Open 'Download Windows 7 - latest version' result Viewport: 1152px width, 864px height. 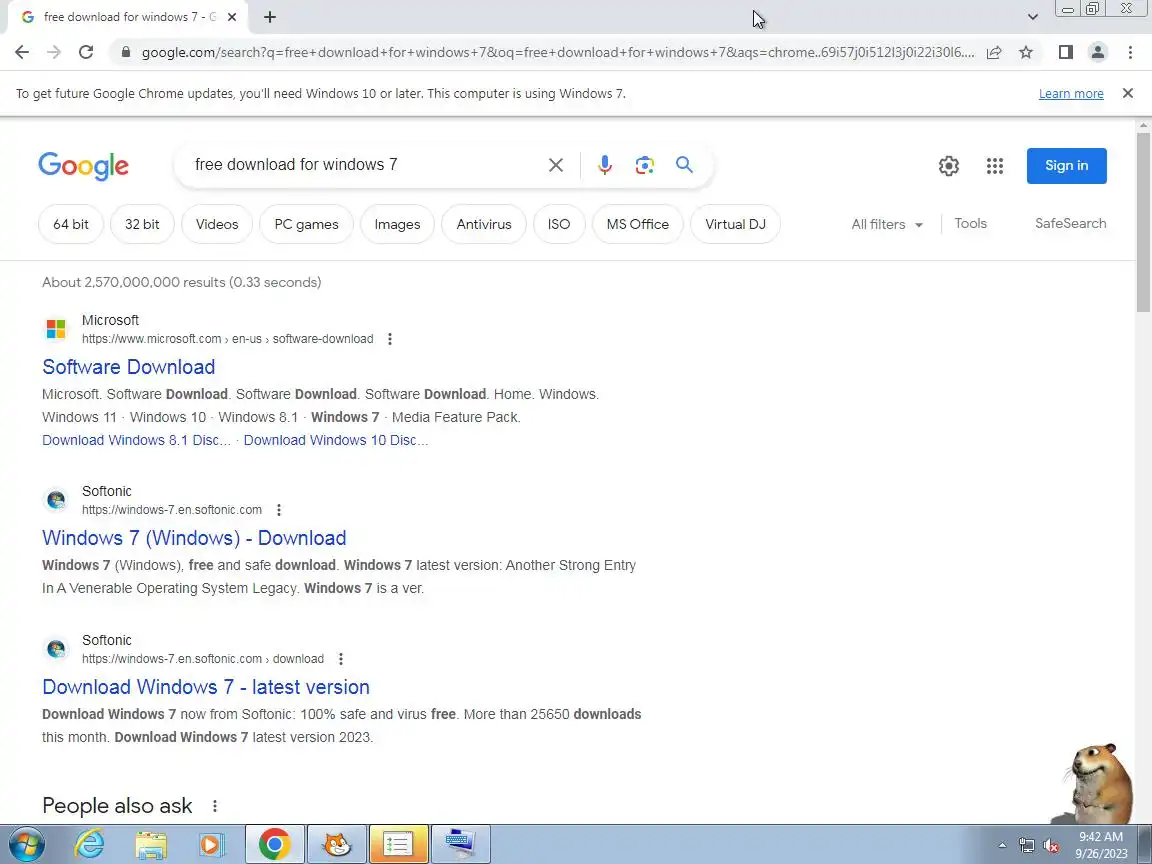[206, 687]
